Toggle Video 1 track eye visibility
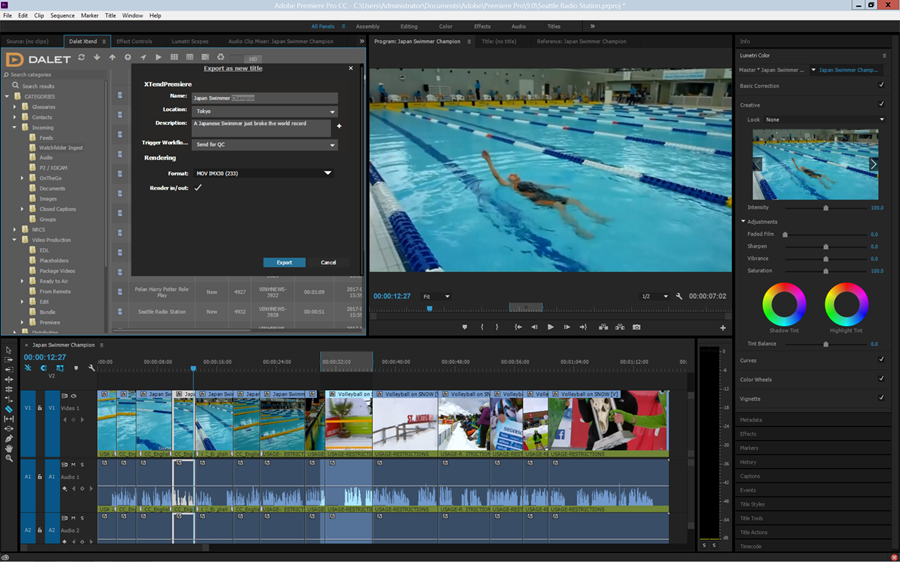The height and width of the screenshot is (562, 900). tap(73, 396)
